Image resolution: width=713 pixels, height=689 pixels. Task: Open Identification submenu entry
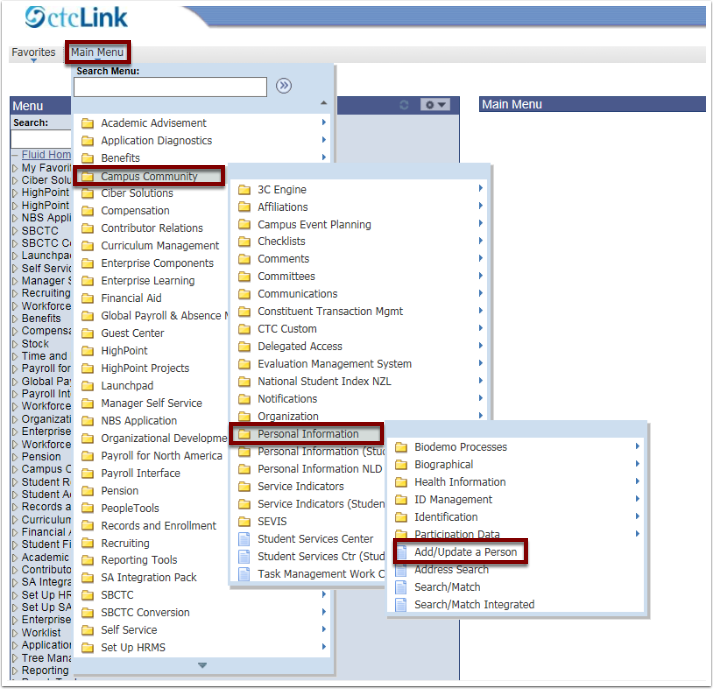(x=446, y=517)
